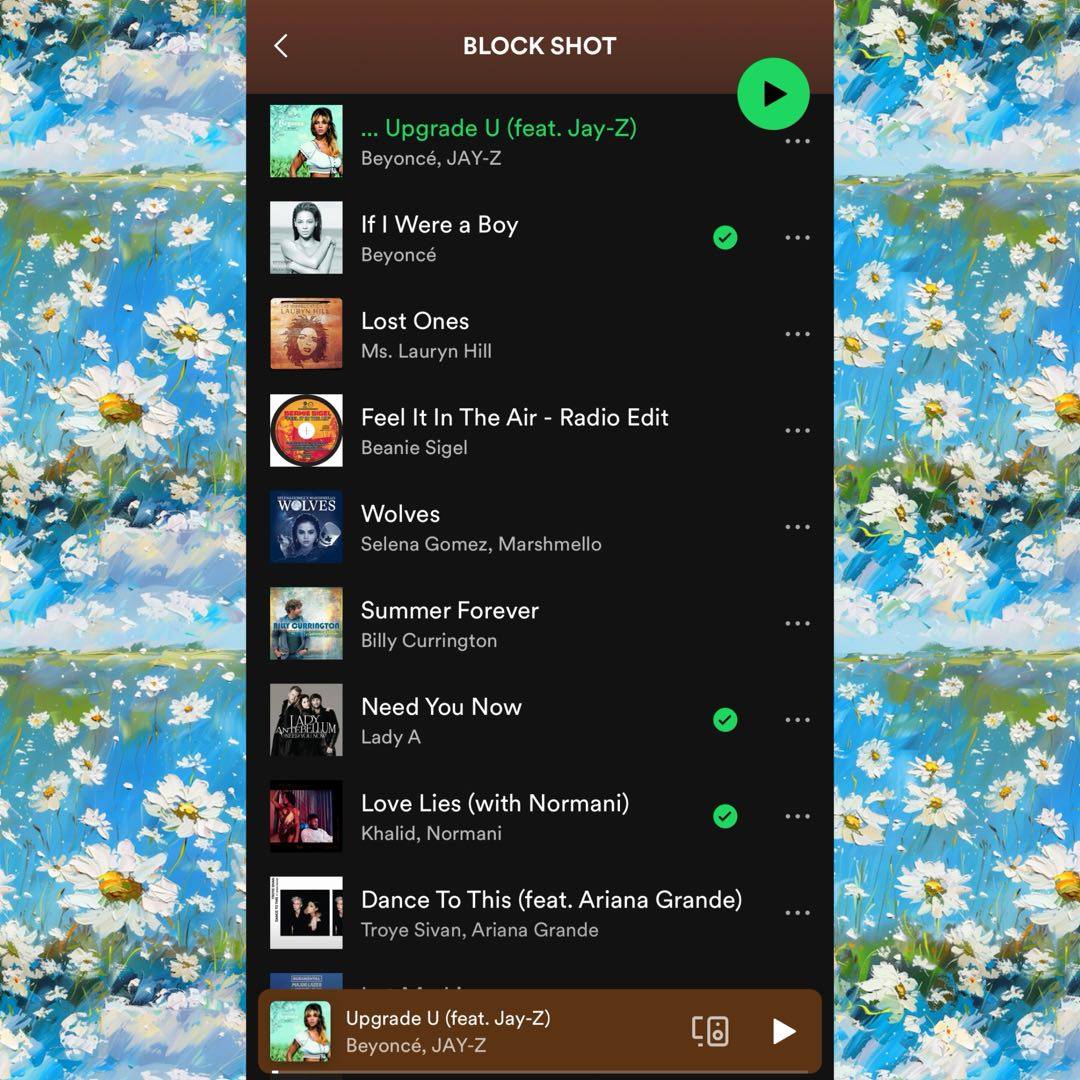Select "Beyoncé, JAY-Z" in the mini player

(416, 1046)
